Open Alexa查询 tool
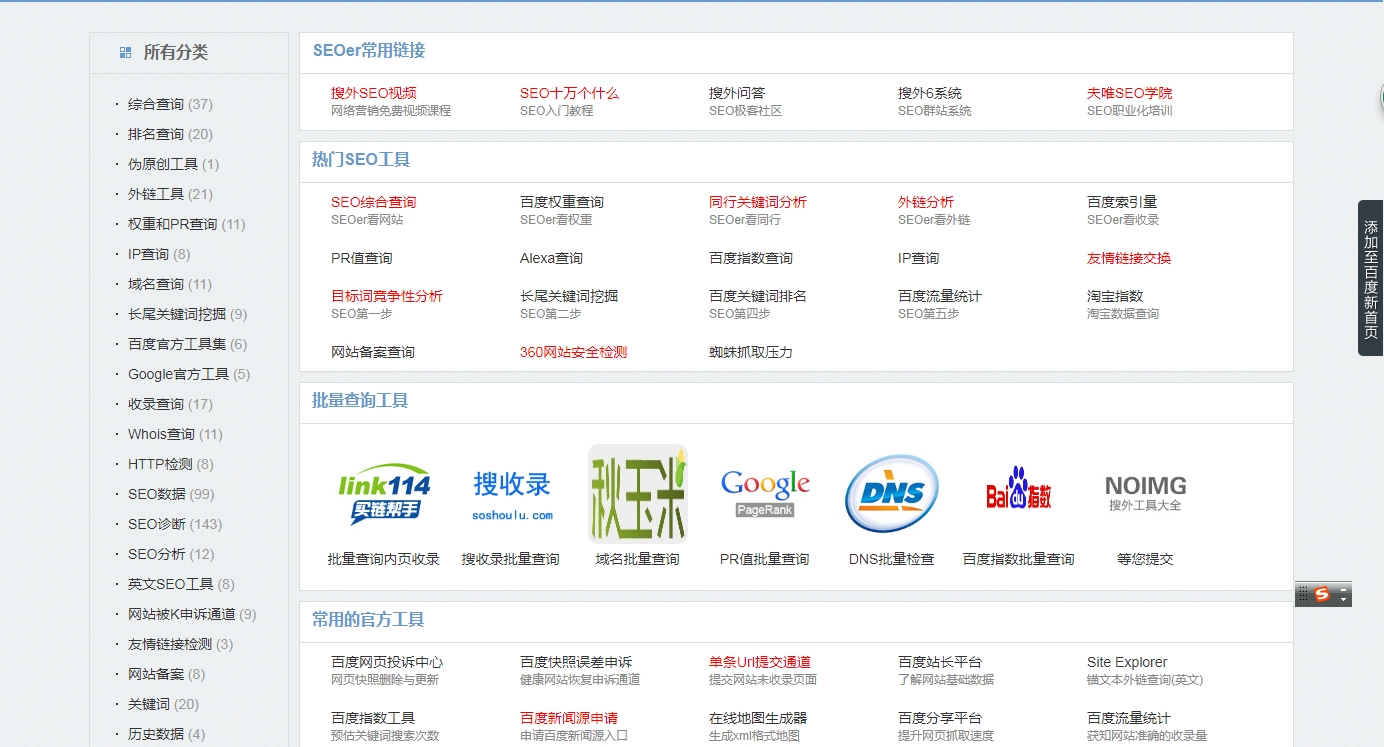Screen dimensions: 1384x747 pyautogui.click(x=551, y=258)
